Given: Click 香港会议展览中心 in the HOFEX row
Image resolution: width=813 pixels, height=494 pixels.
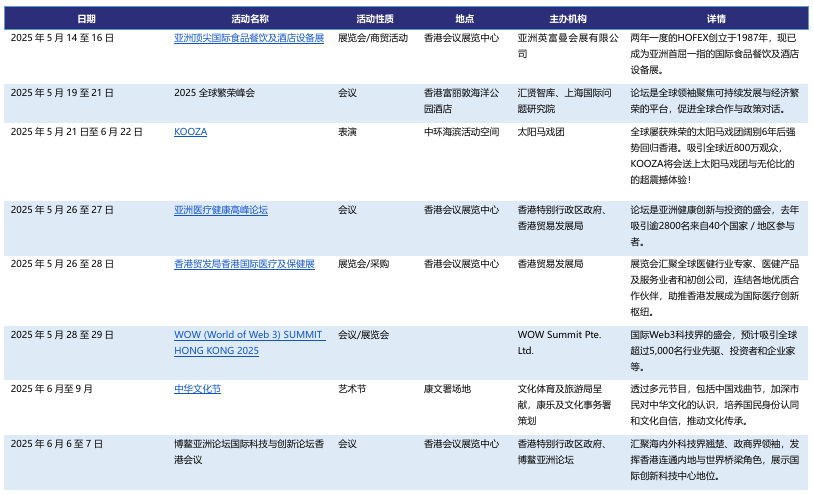Looking at the screenshot, I should click(461, 38).
